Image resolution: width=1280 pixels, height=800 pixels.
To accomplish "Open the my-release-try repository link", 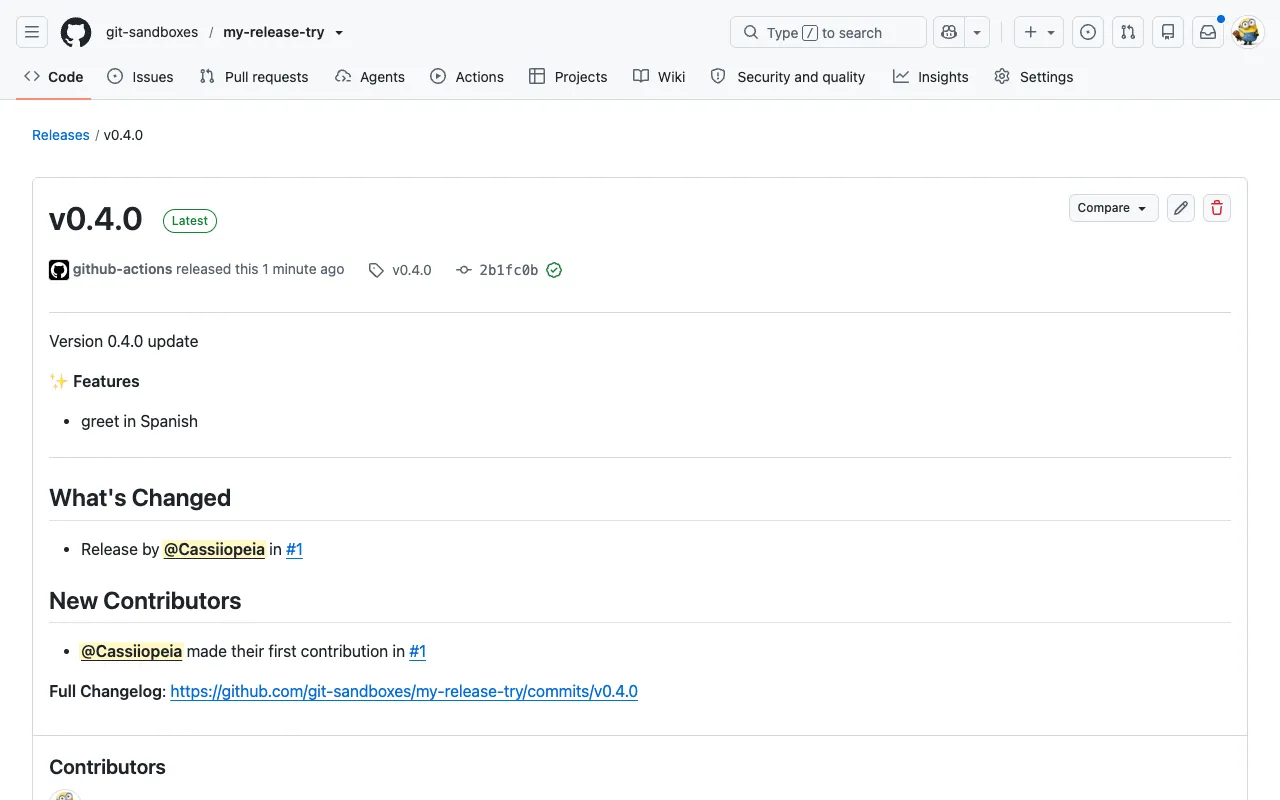I will (x=274, y=32).
